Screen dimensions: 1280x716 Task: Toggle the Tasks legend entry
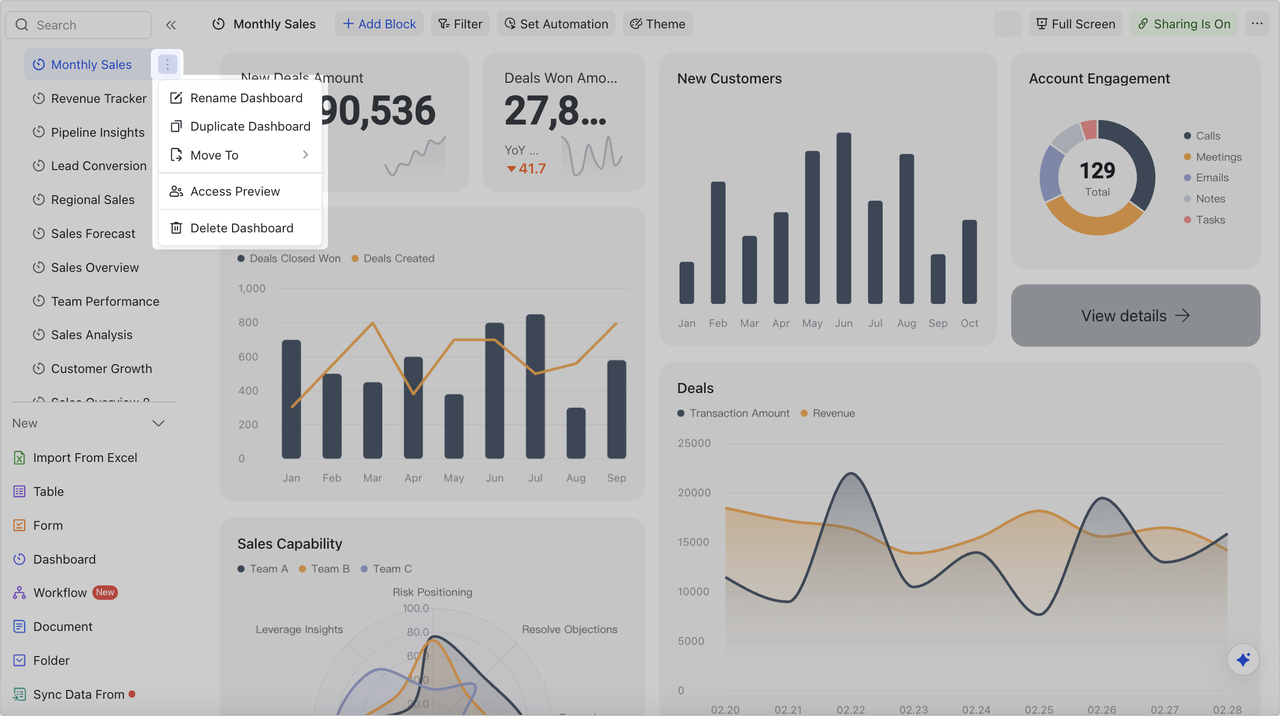click(1204, 220)
